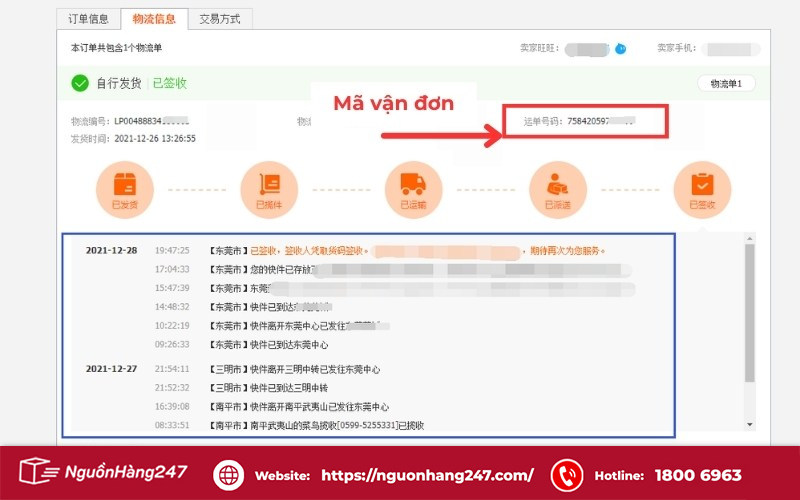Click the NguồnHàng247 box logo

[104, 471]
